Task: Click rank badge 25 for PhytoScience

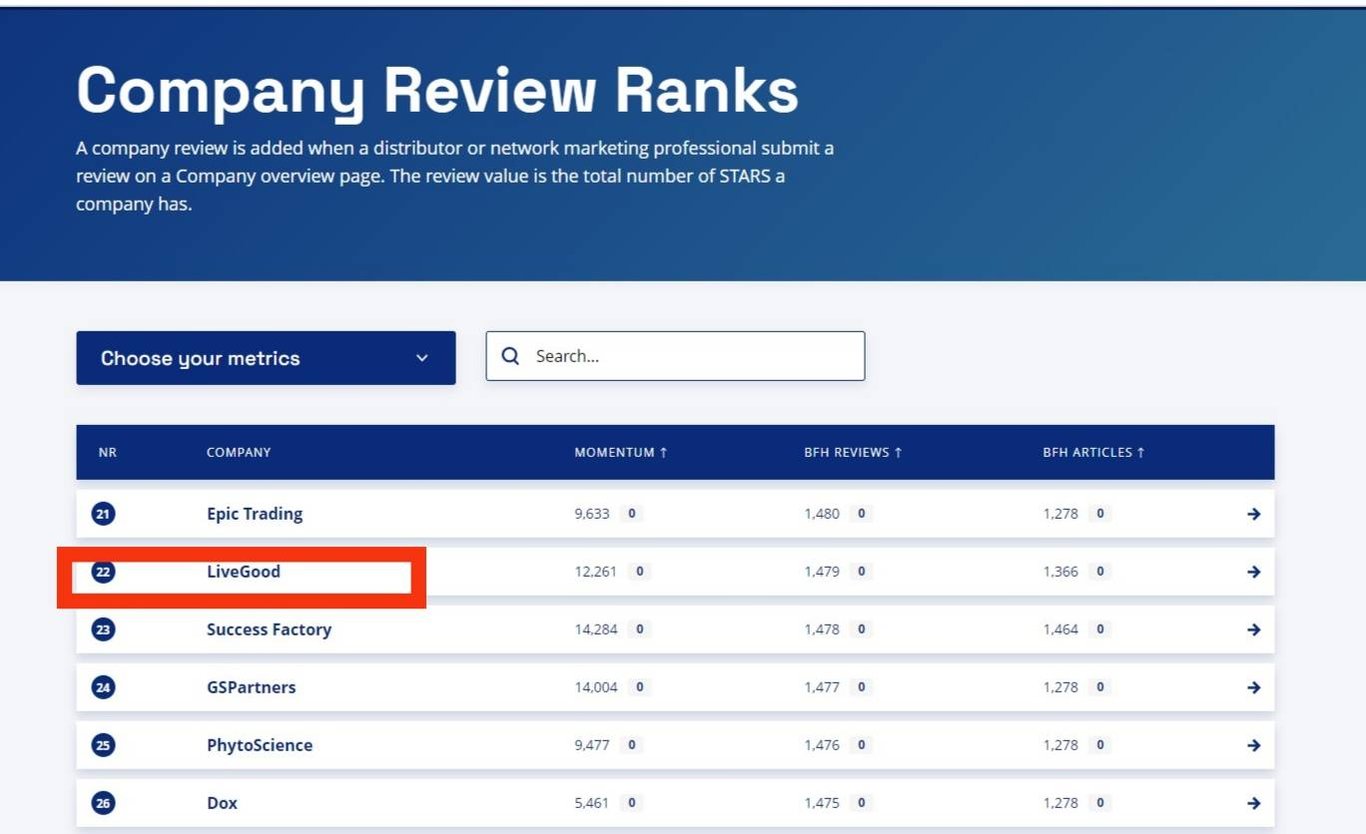Action: pos(104,746)
